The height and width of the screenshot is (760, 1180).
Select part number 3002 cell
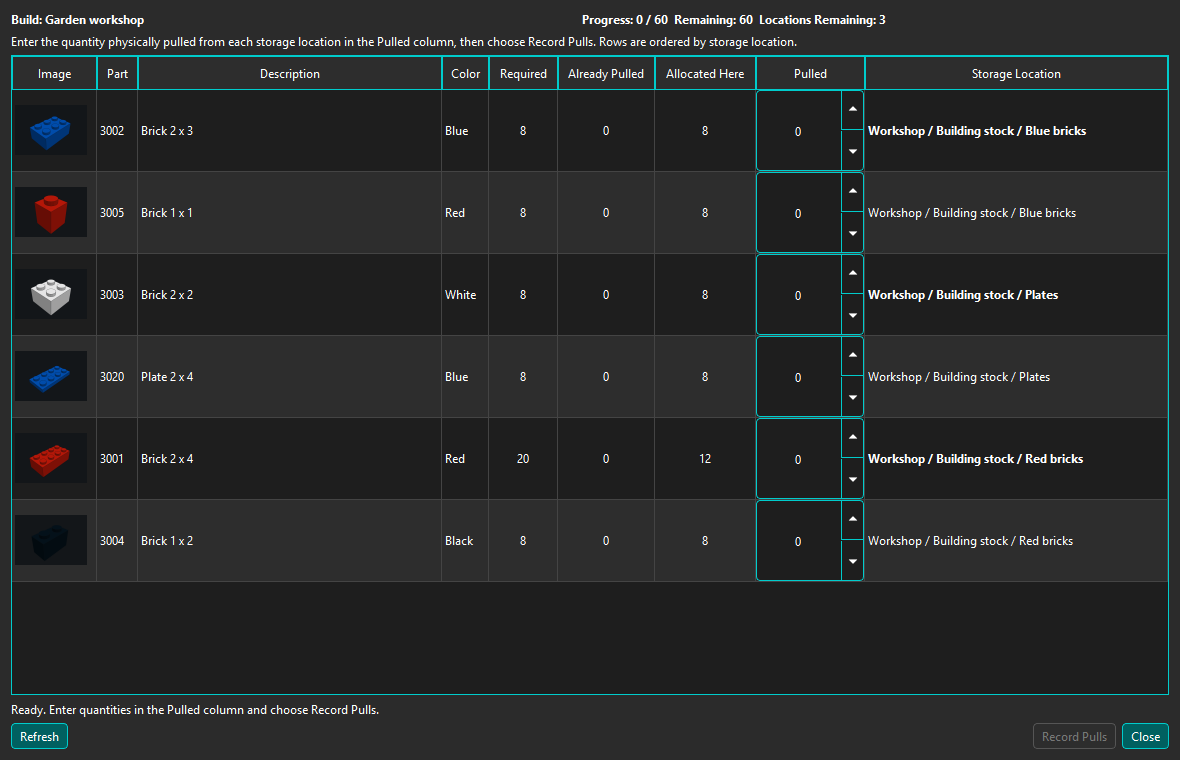pyautogui.click(x=117, y=131)
